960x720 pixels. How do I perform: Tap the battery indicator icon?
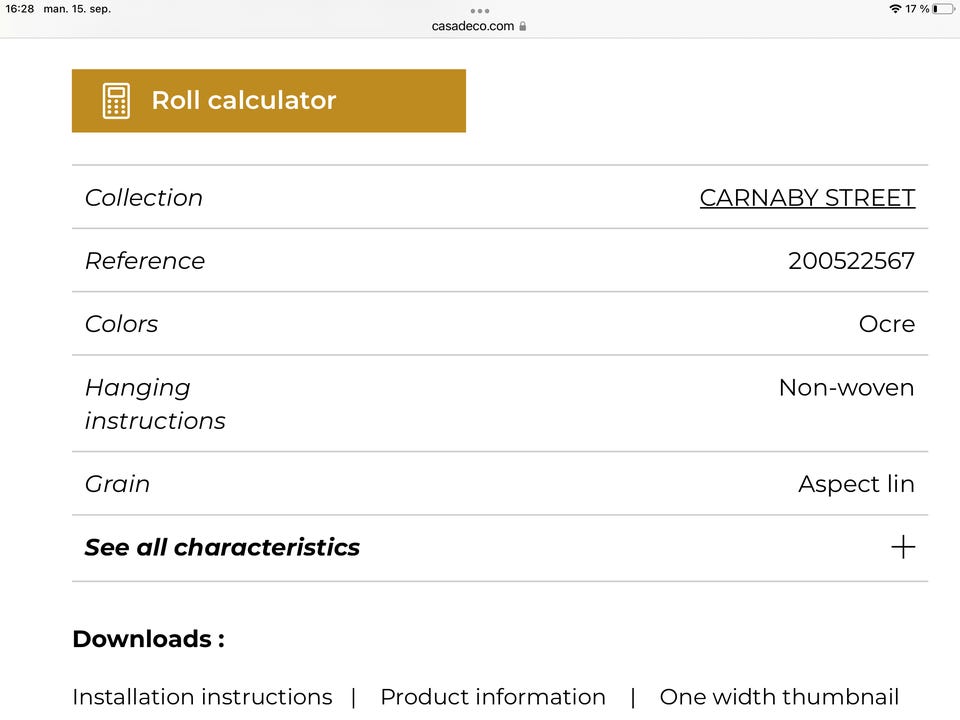(942, 9)
